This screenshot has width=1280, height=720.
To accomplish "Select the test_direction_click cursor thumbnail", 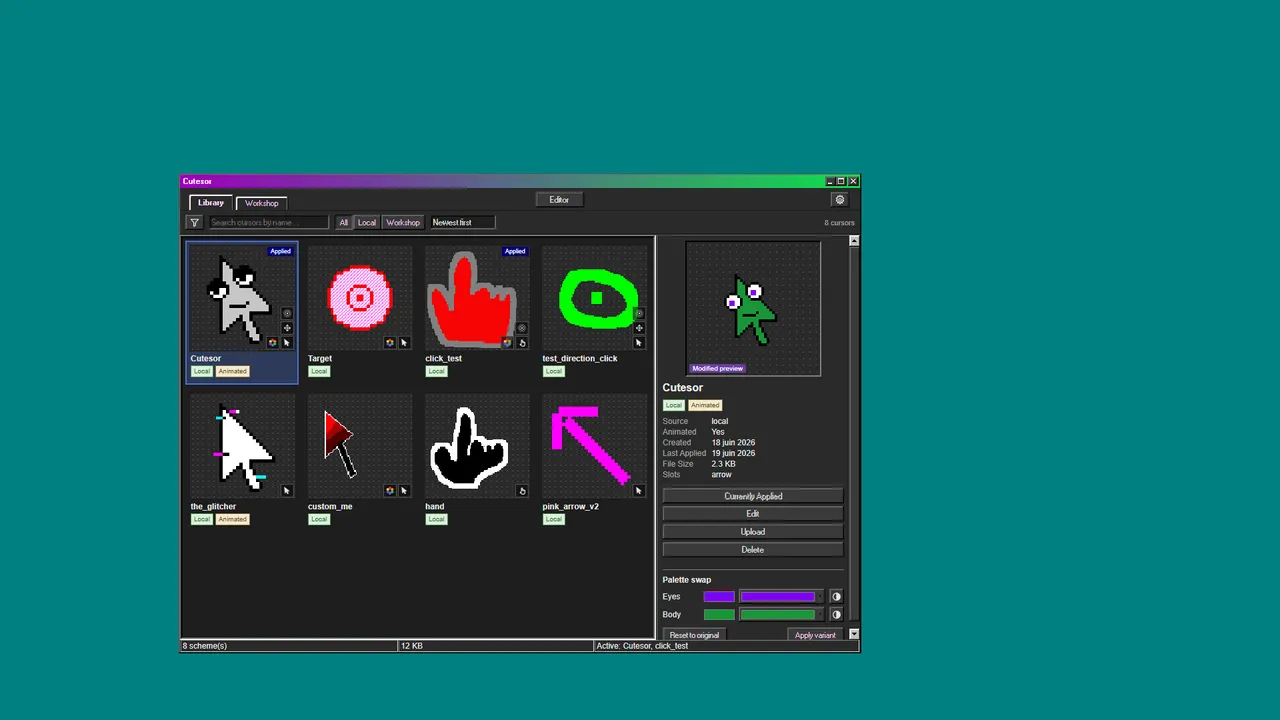I will coord(594,298).
